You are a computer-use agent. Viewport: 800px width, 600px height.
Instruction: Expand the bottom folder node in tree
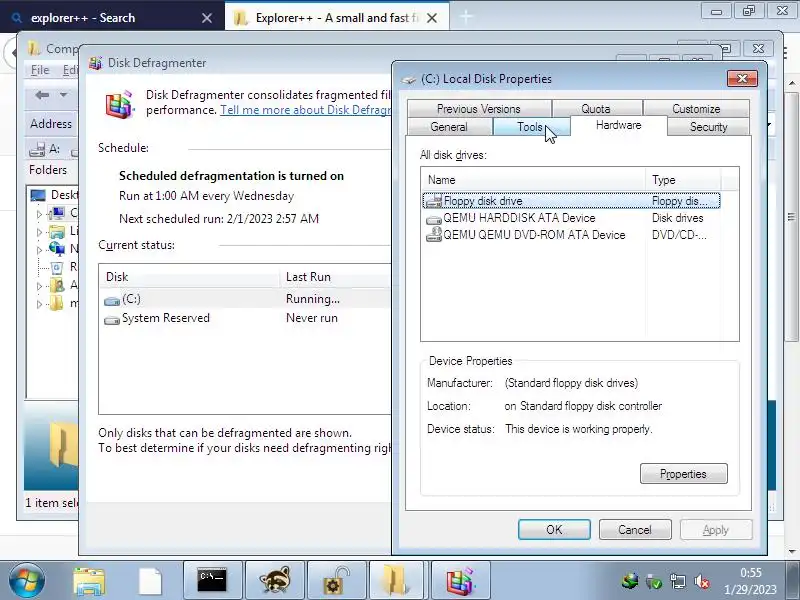(x=39, y=305)
